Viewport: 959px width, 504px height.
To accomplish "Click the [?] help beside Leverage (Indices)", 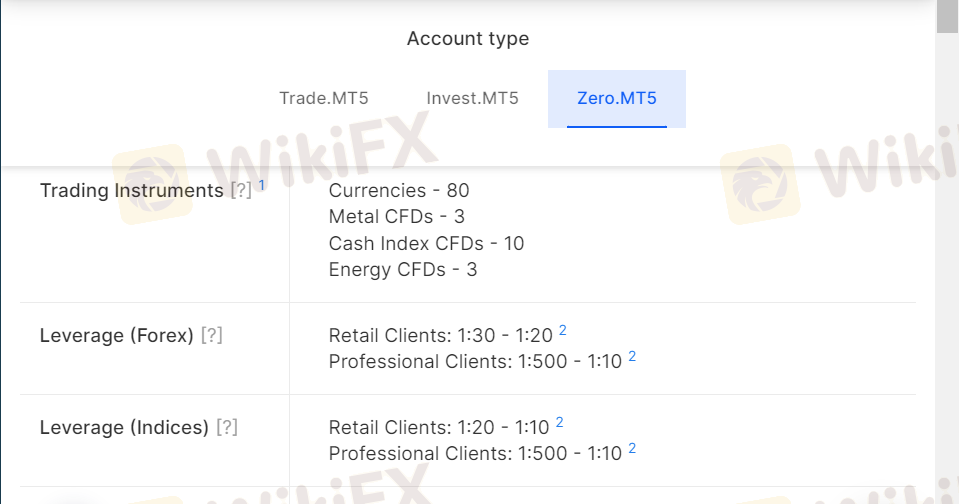I will coord(227,427).
